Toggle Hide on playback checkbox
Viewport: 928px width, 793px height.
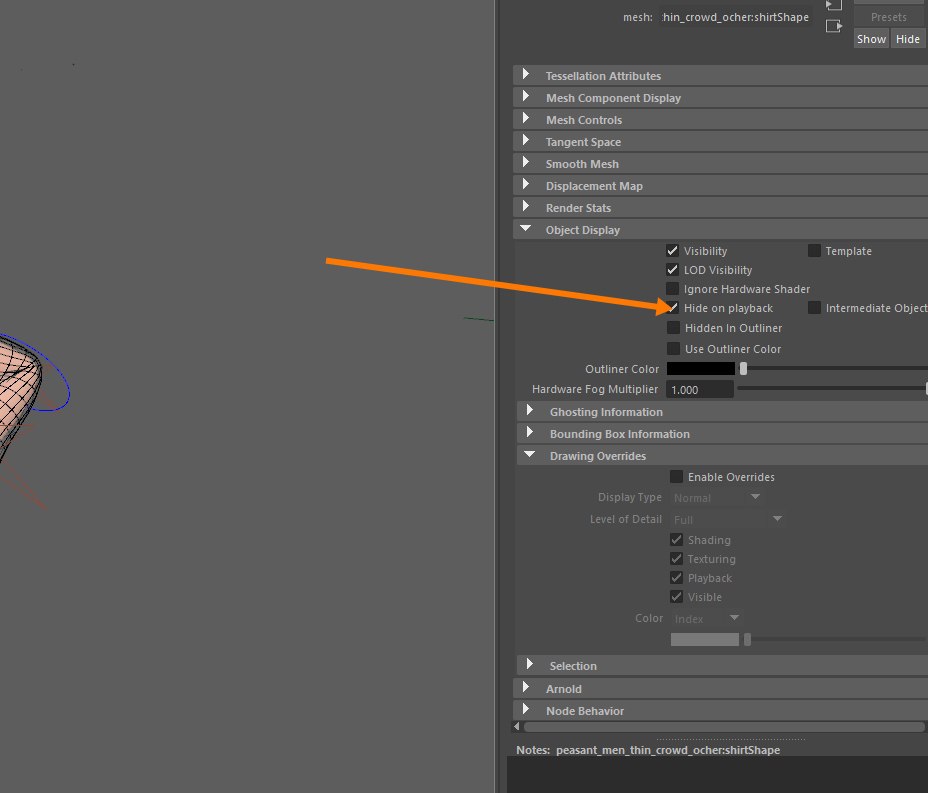tap(672, 308)
